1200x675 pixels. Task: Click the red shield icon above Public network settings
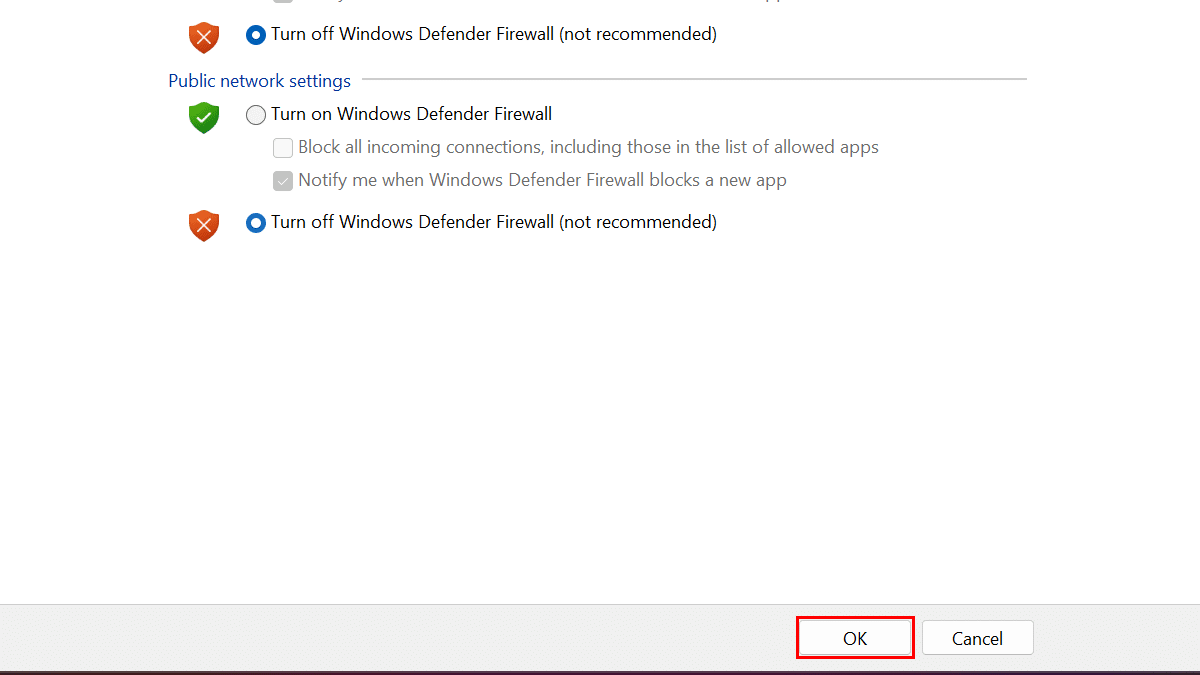tap(204, 37)
